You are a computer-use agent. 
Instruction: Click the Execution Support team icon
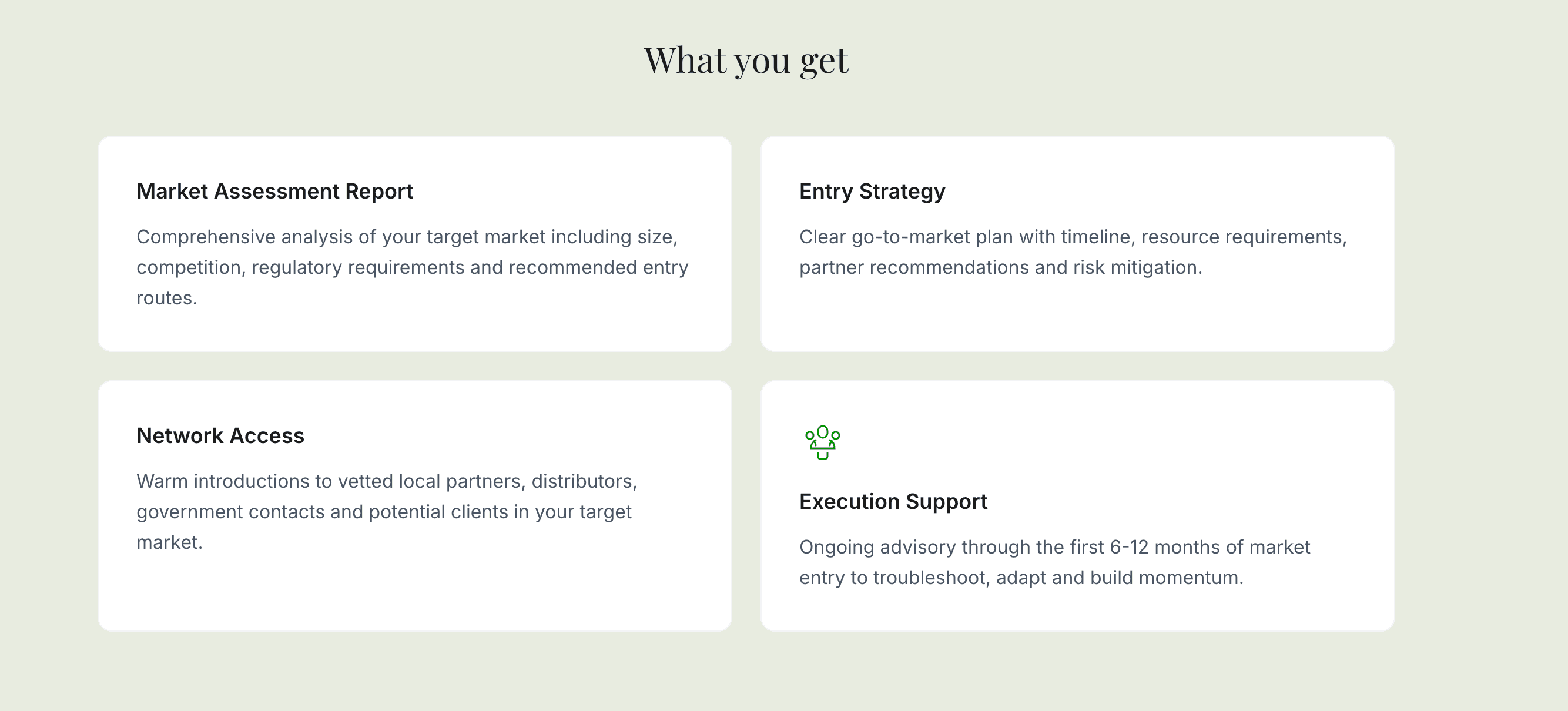(822, 442)
